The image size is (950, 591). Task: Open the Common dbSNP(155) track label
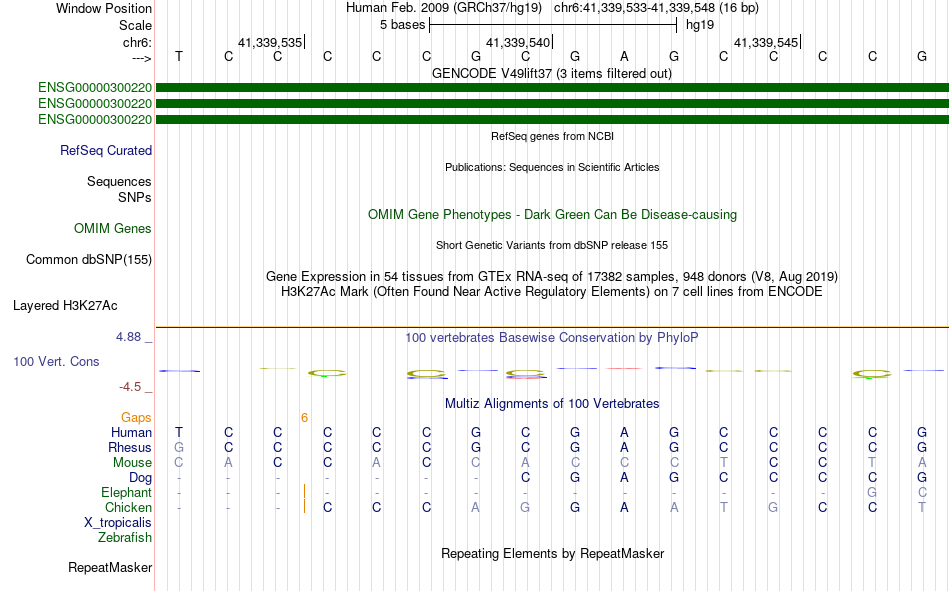(x=88, y=259)
